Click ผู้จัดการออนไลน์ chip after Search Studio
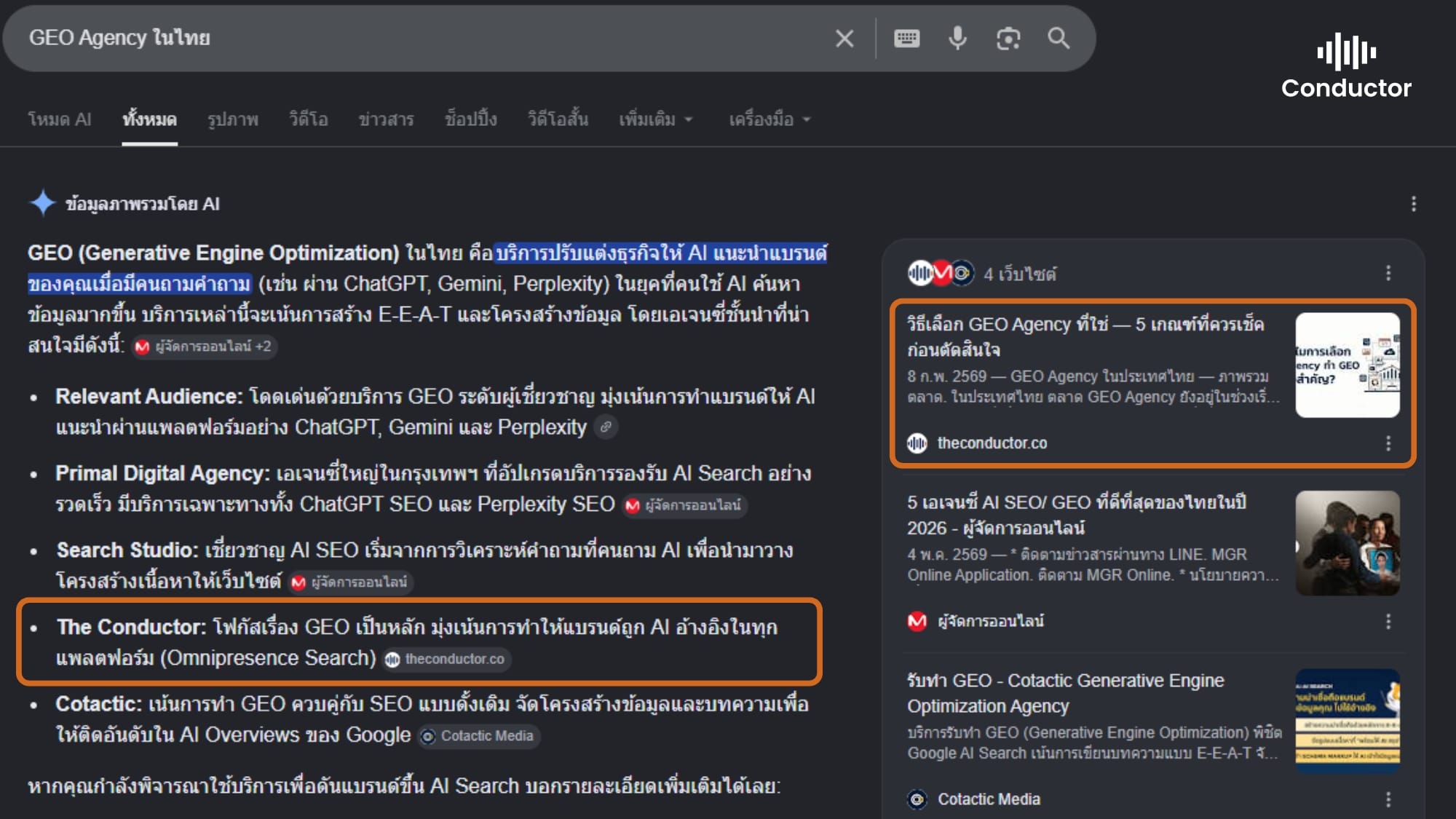Viewport: 1456px width, 819px height. 351,582
